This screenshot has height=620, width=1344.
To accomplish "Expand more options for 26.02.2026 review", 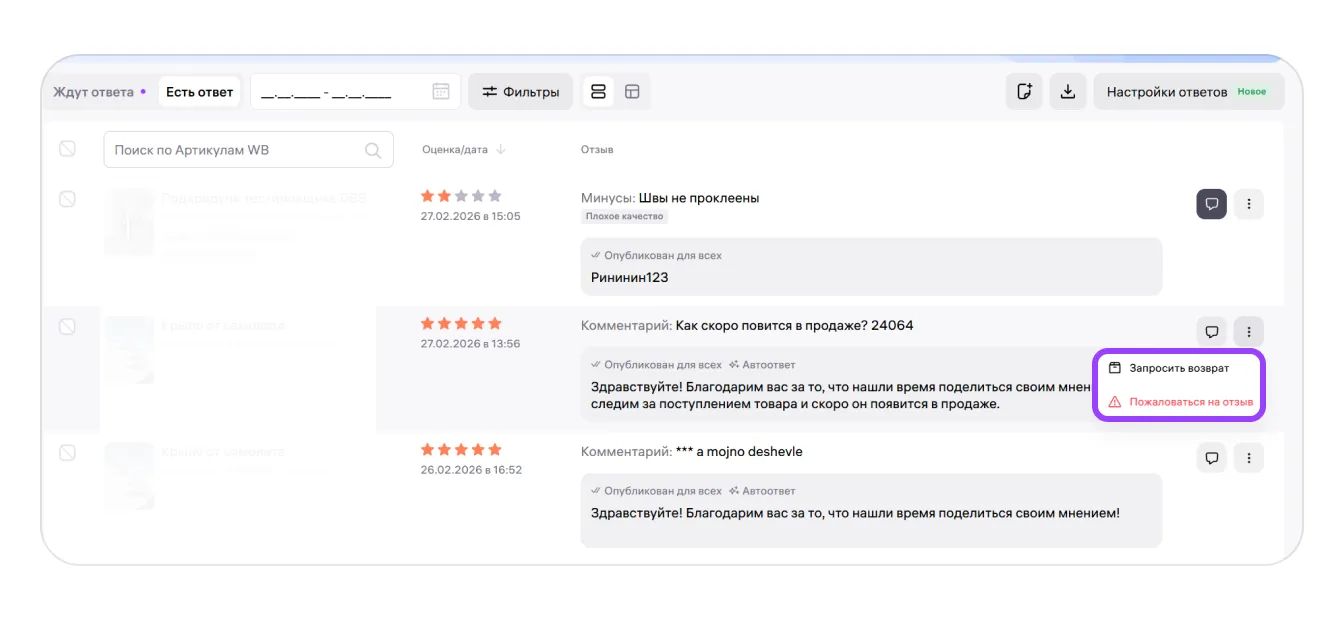I will (1249, 458).
